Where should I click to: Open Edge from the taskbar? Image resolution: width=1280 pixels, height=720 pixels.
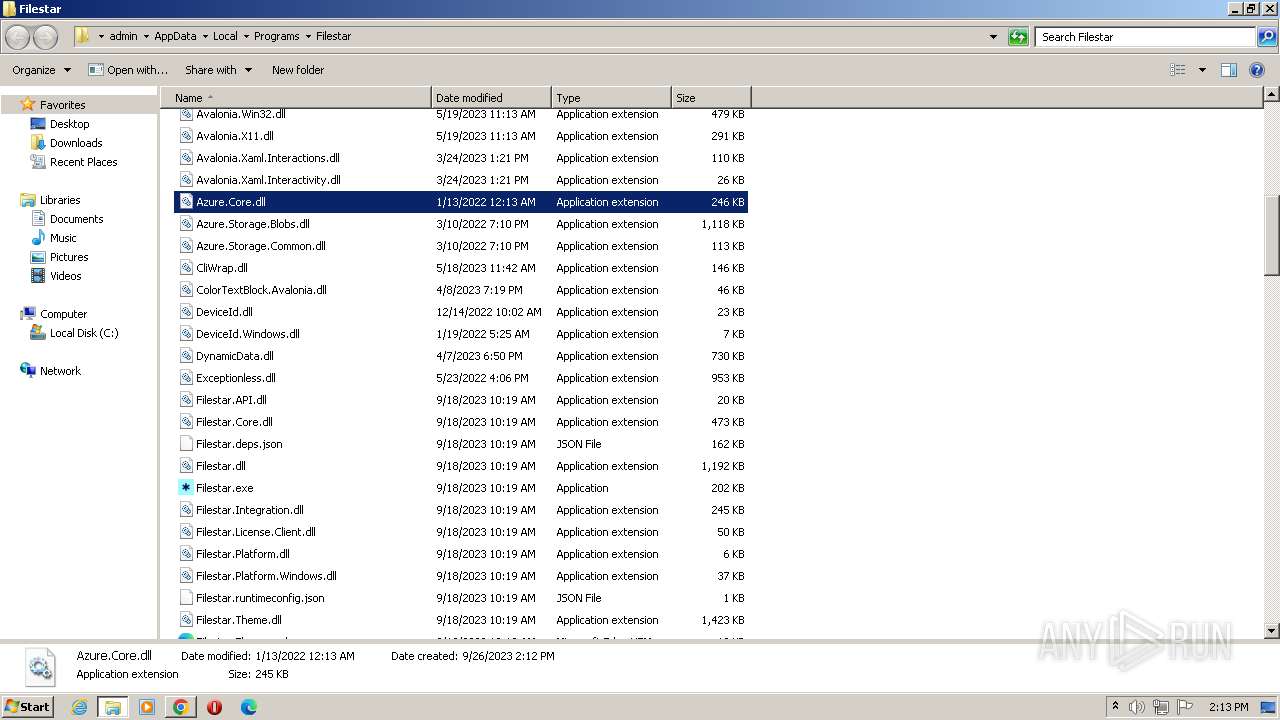248,707
